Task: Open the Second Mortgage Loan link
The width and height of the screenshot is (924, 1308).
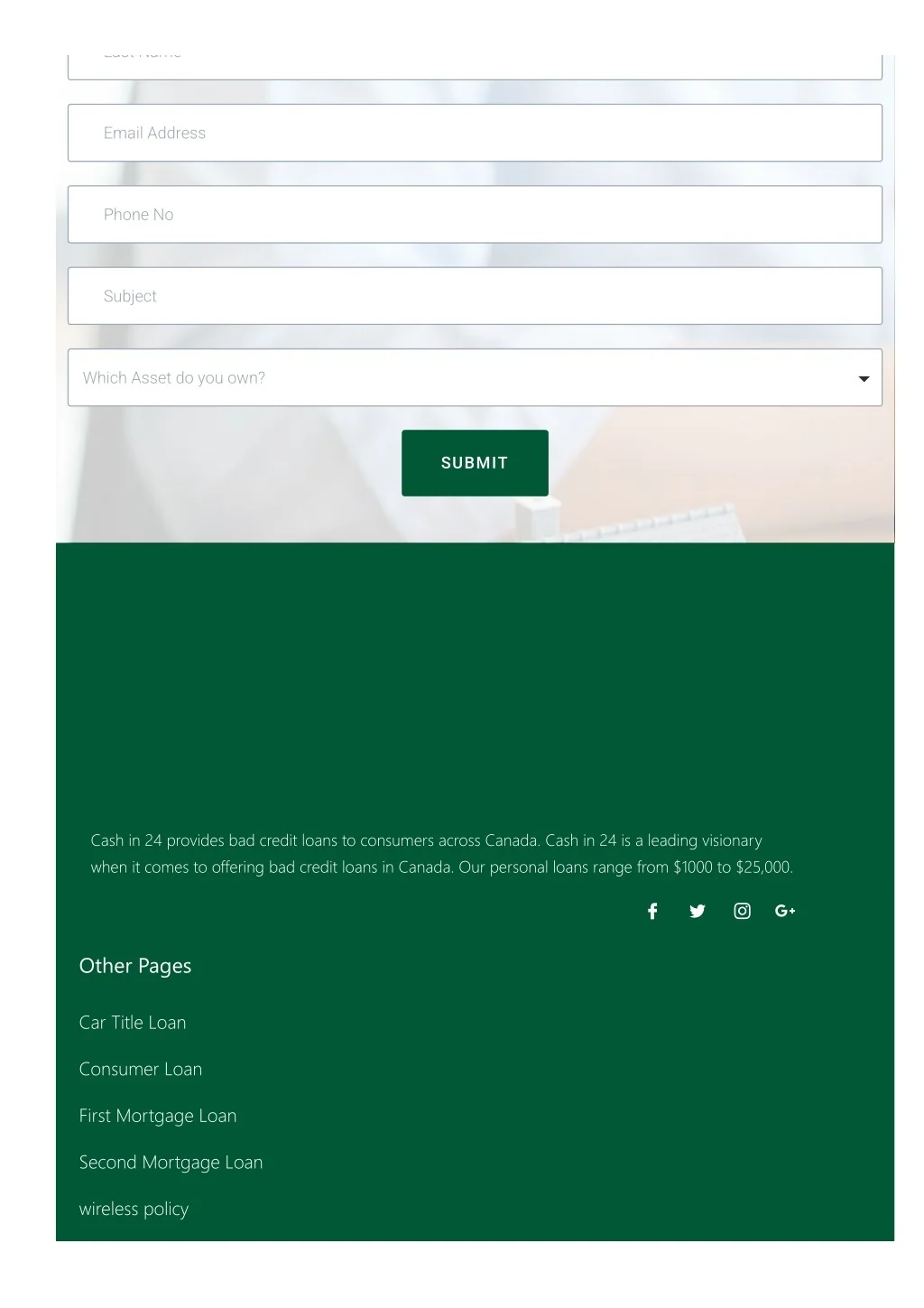Action: click(171, 1163)
